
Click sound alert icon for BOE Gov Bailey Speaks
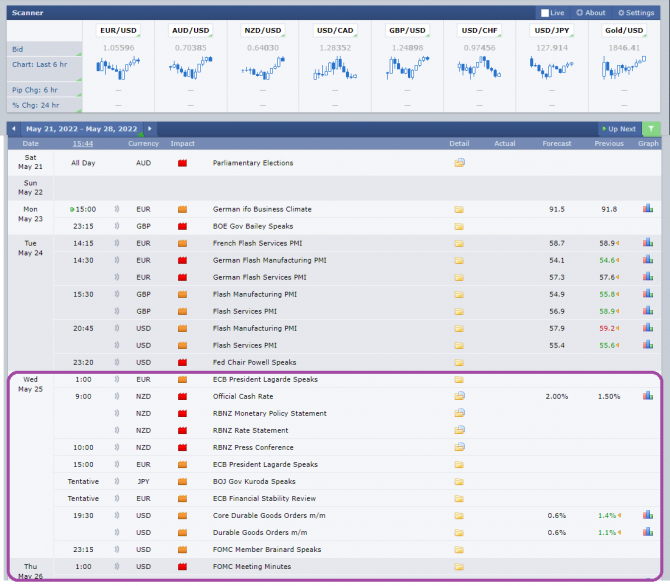(x=117, y=226)
